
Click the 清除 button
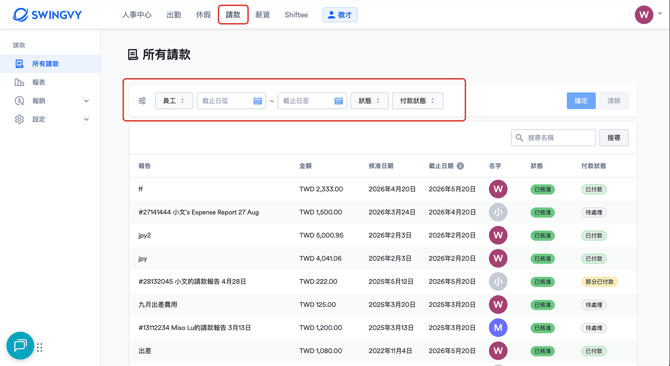[614, 101]
